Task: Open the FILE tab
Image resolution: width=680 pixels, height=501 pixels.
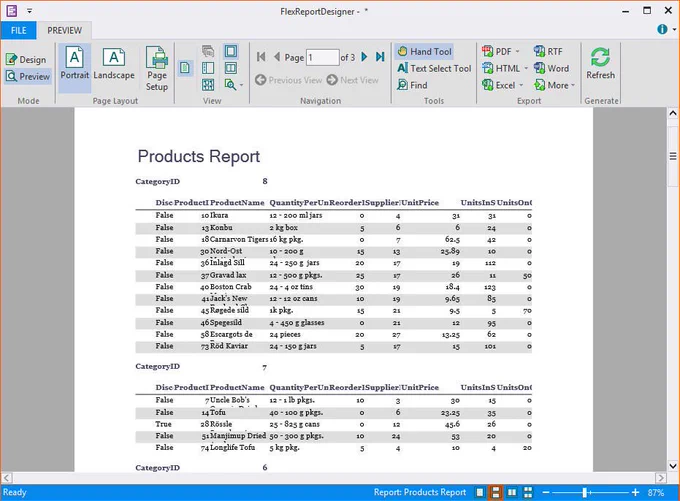Action: 19,30
